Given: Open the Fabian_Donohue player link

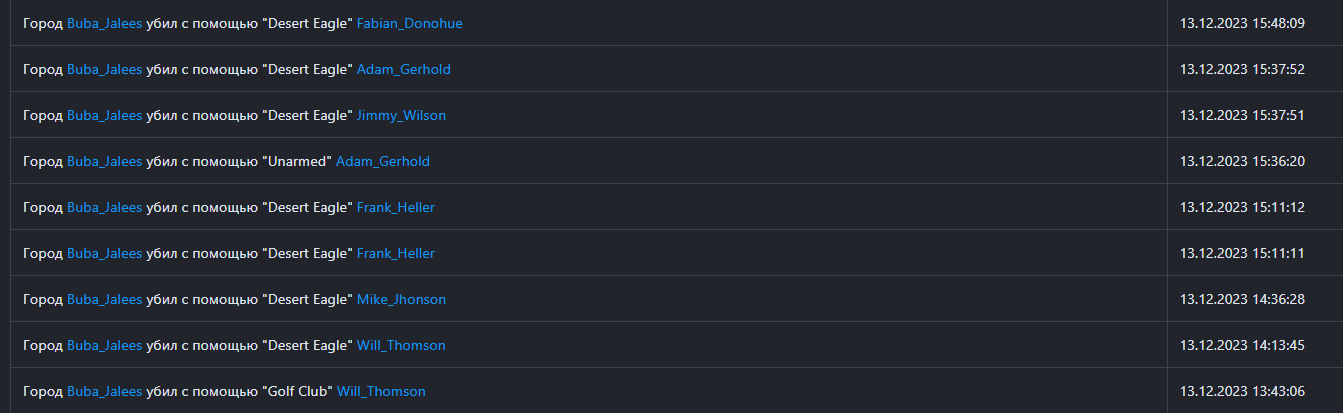Looking at the screenshot, I should (409, 23).
